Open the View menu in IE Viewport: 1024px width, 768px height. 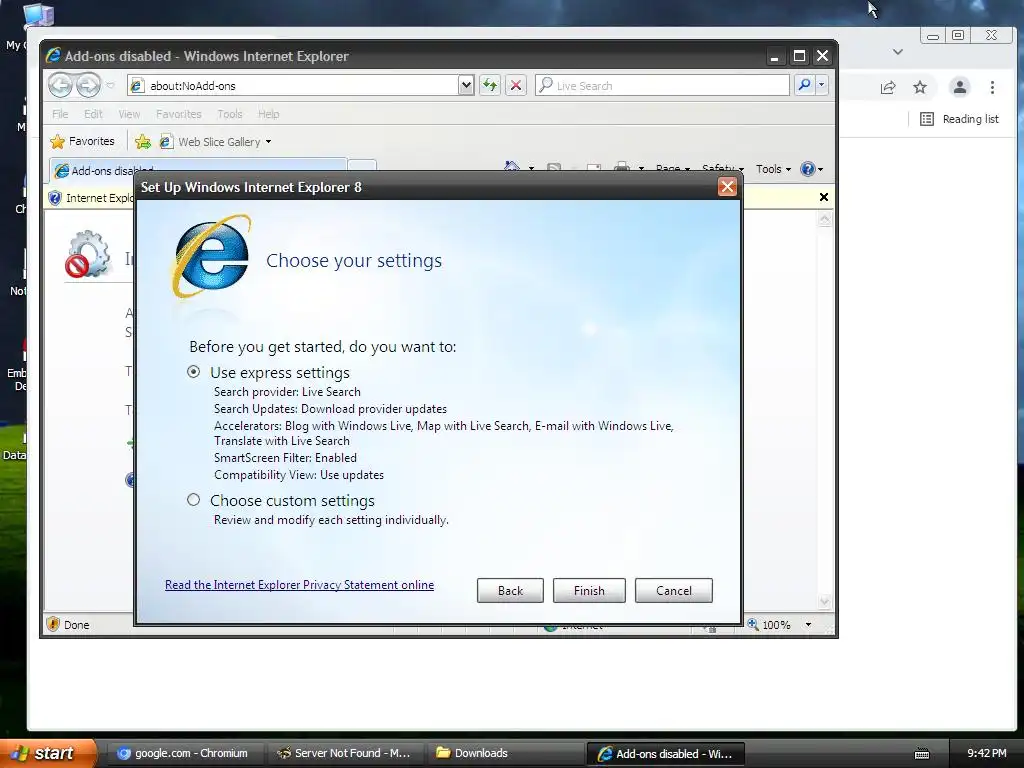pos(129,114)
